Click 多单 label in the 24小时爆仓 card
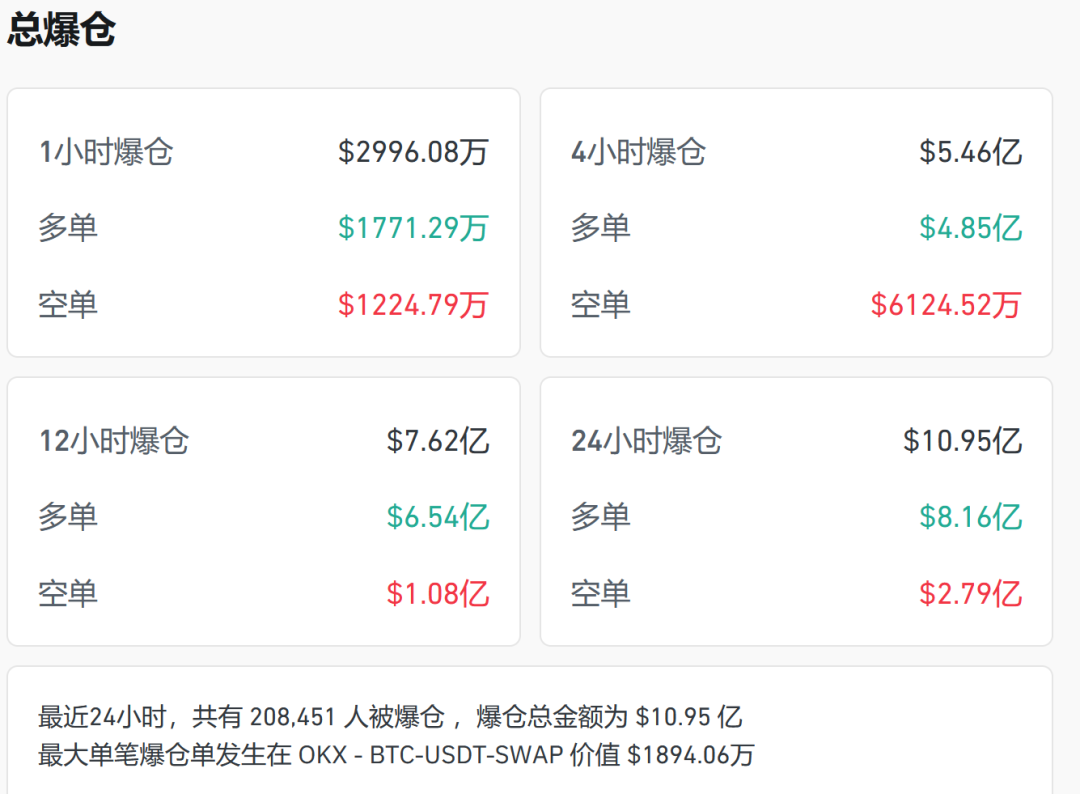The image size is (1080, 794). [601, 517]
